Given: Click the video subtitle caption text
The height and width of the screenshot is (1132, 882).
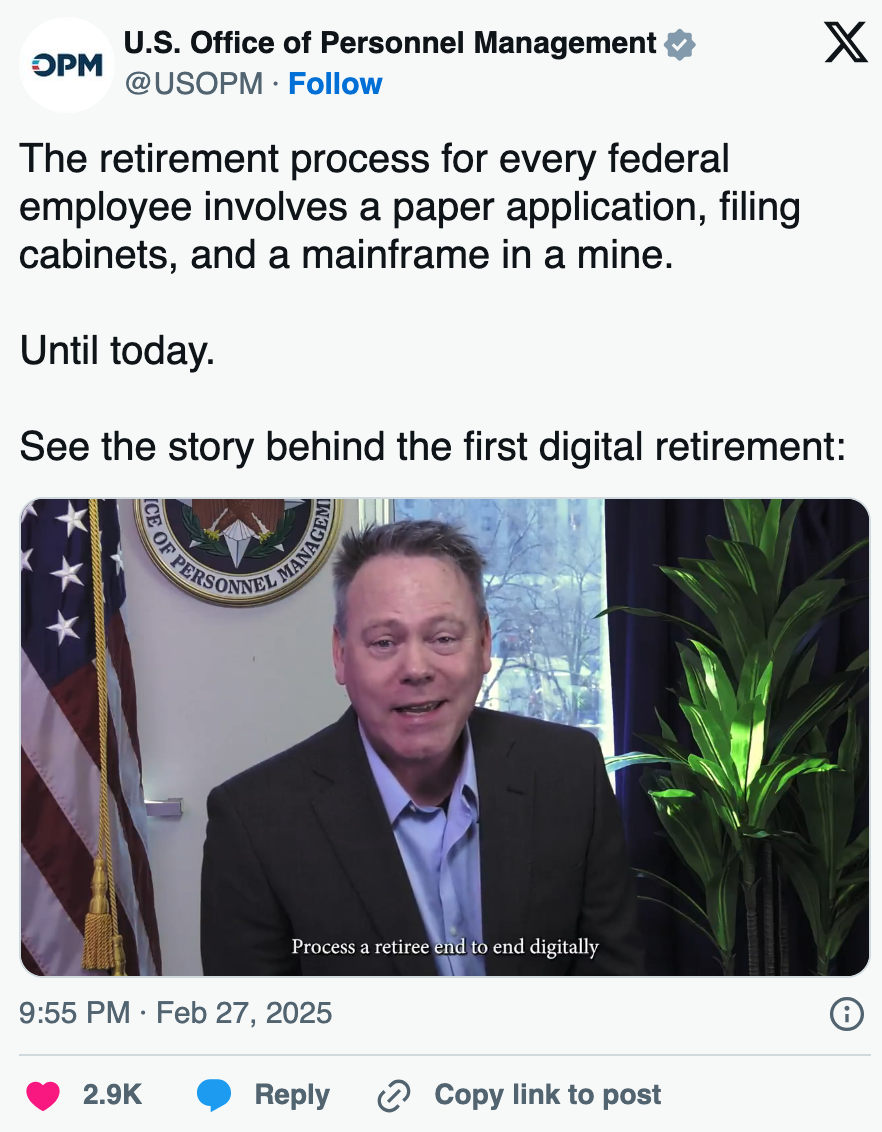Looking at the screenshot, I should pyautogui.click(x=445, y=946).
